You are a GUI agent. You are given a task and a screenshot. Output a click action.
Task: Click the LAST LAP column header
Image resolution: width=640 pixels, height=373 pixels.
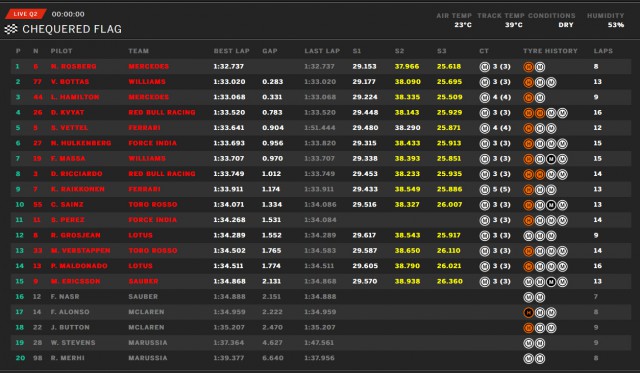tap(322, 51)
